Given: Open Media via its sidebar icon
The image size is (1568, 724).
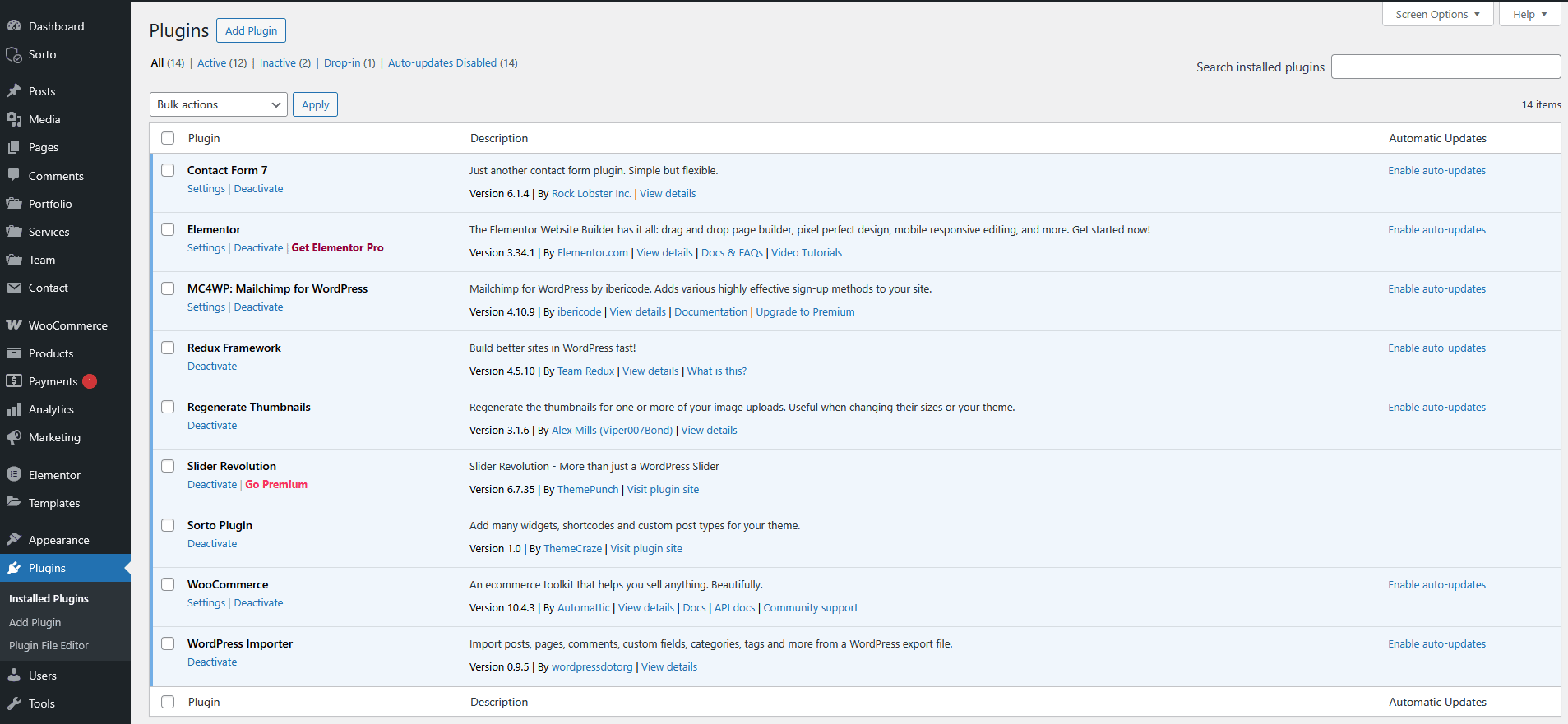Looking at the screenshot, I should point(14,119).
